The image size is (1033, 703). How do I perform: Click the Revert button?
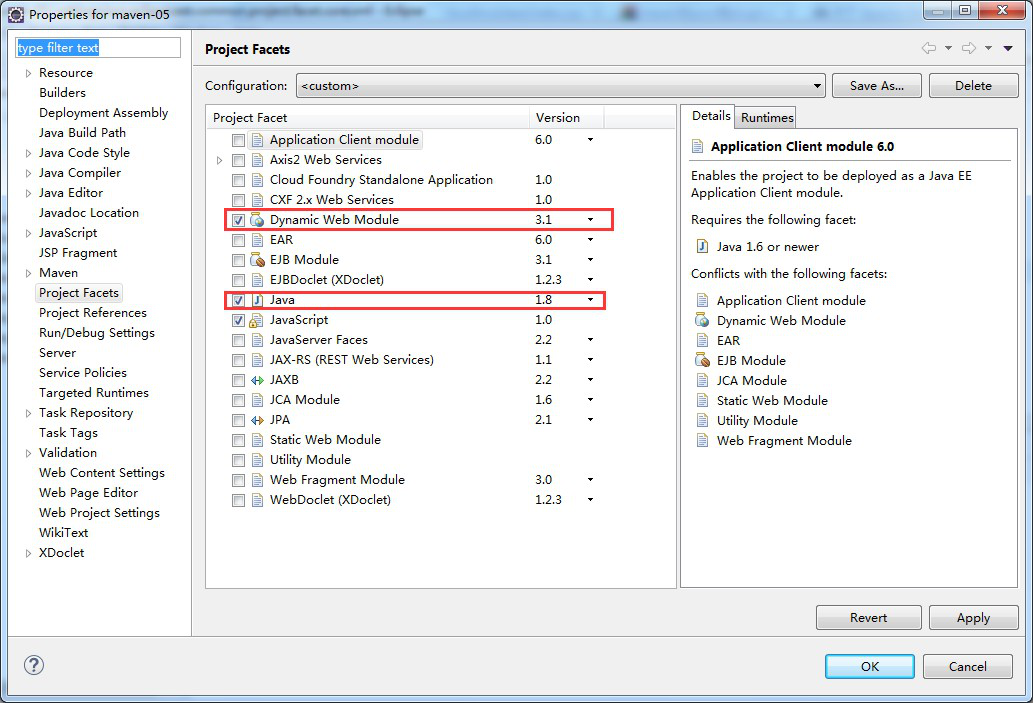868,617
